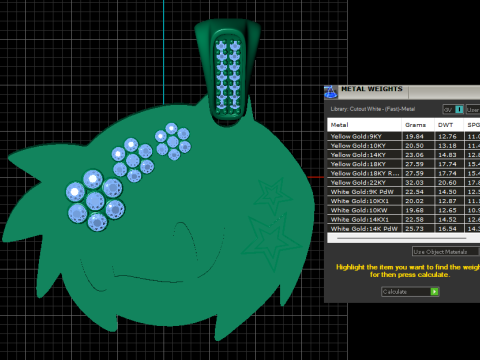Screen dimensions: 480x360
Task: Toggle the GV library option
Action: [x=453, y=109]
